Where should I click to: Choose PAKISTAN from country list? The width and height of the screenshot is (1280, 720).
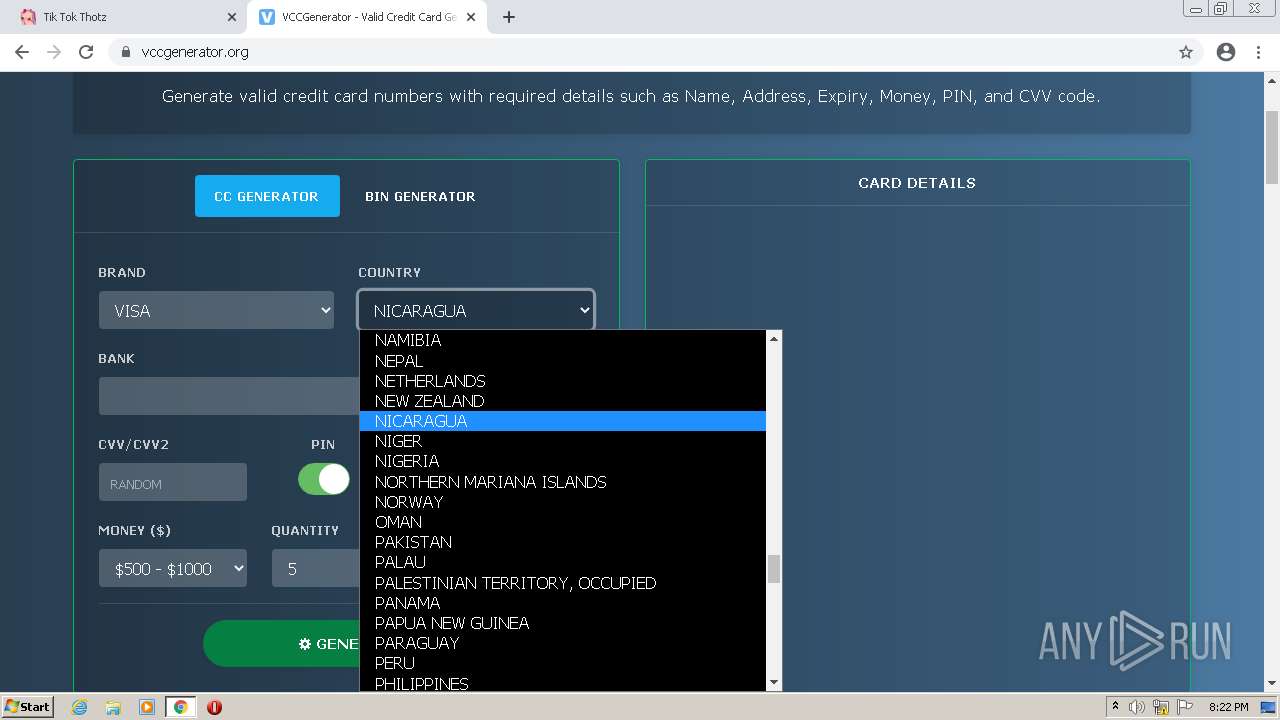563,542
